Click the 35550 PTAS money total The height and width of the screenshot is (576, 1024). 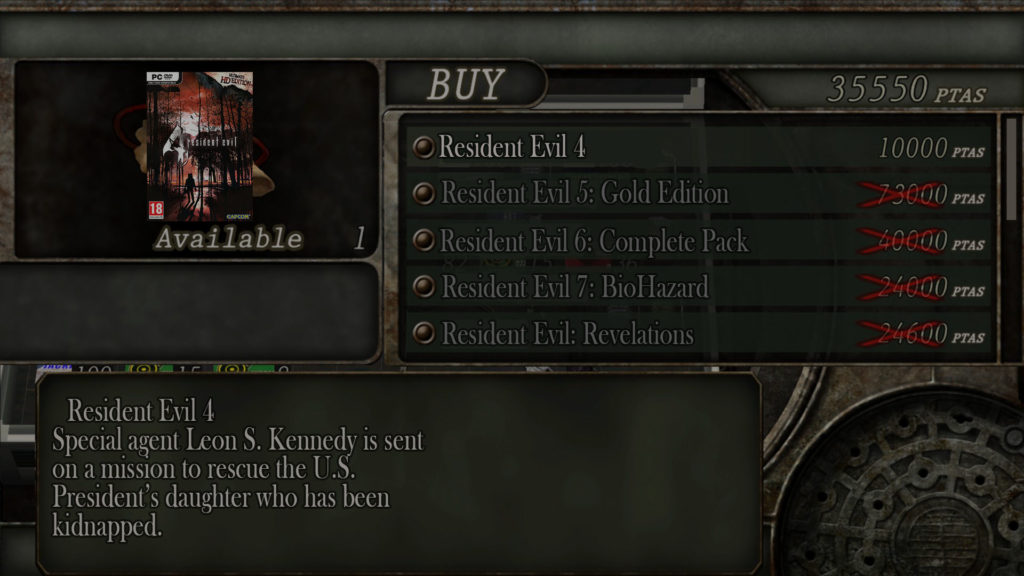pyautogui.click(x=906, y=89)
